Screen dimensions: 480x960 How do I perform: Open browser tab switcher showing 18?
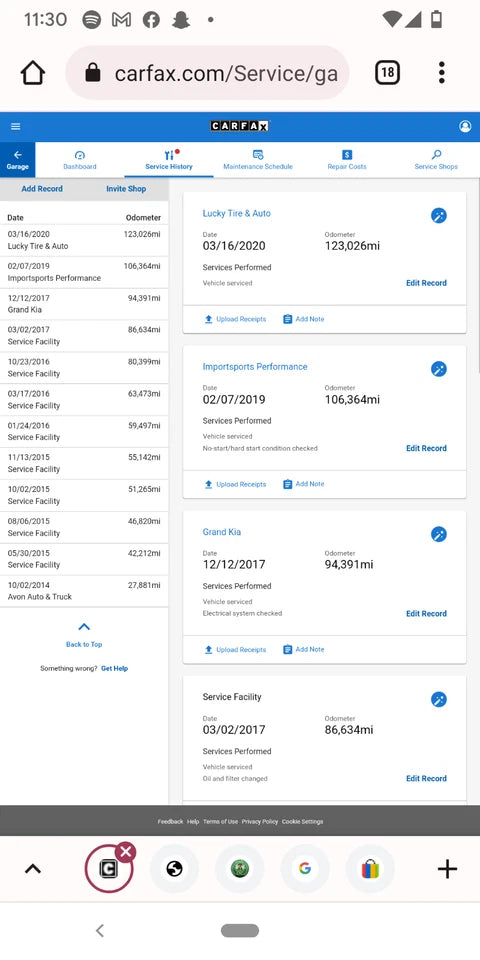tap(387, 73)
